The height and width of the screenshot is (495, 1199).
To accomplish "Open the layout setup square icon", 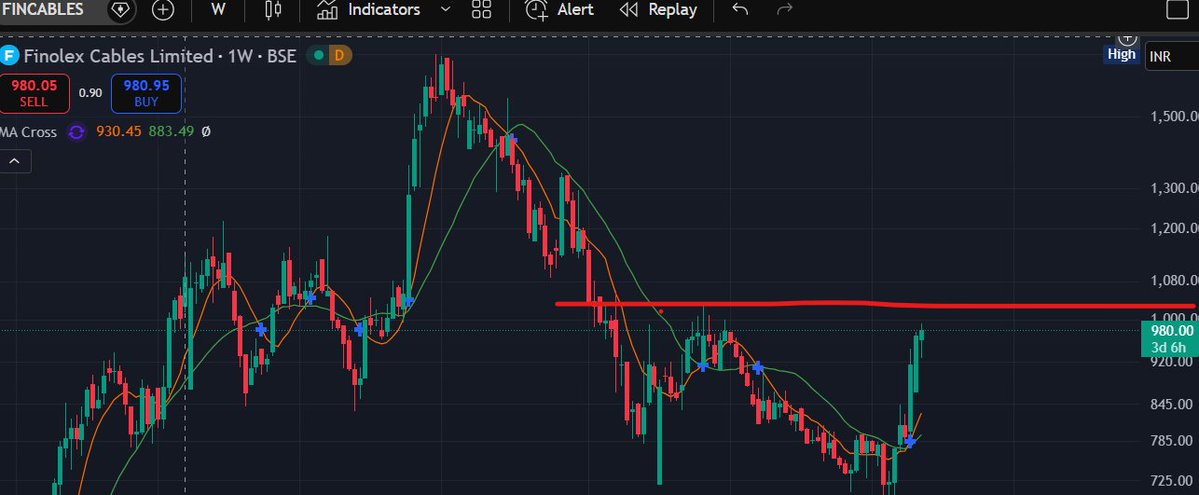I will pyautogui.click(x=1176, y=10).
